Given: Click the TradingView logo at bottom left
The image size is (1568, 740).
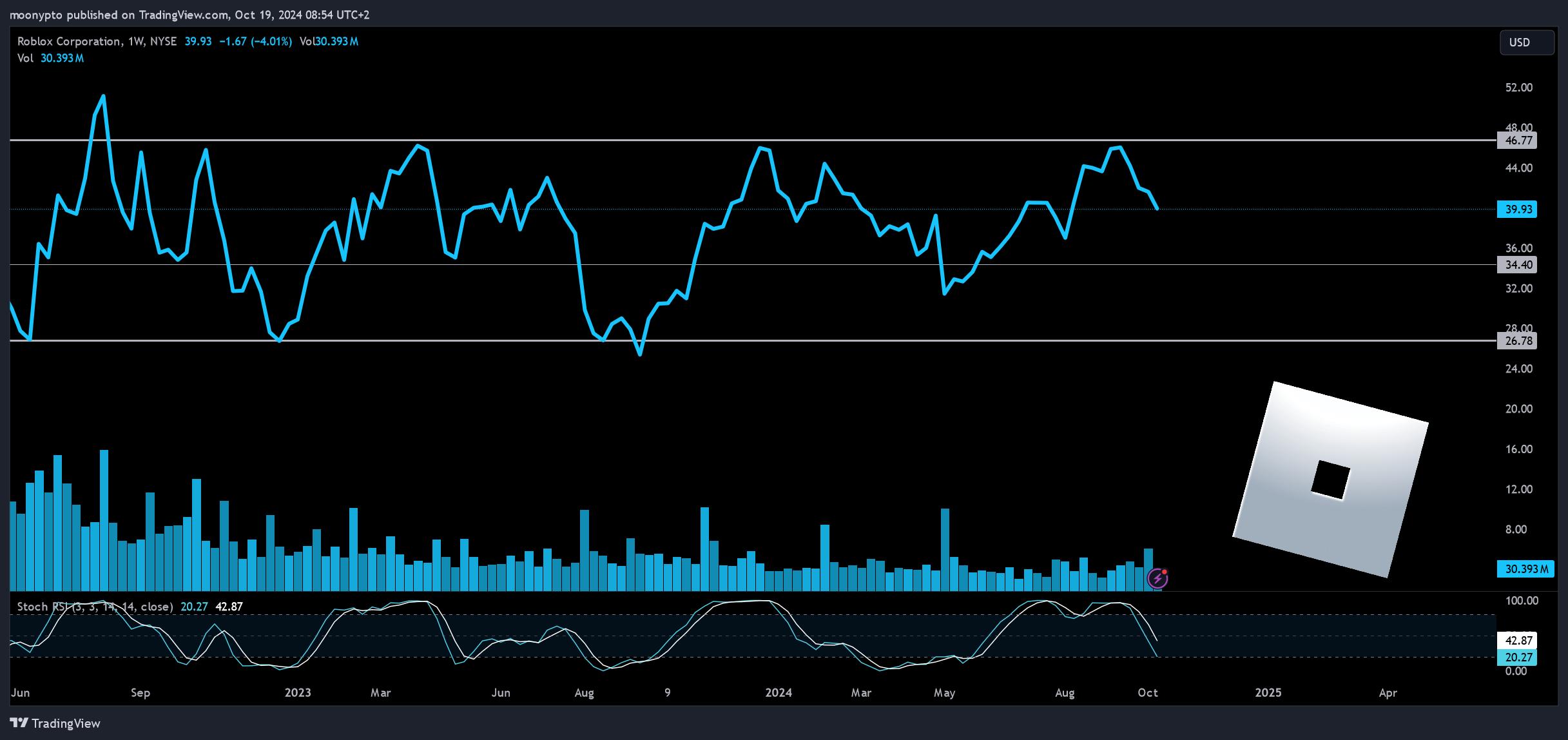Looking at the screenshot, I should 55,723.
